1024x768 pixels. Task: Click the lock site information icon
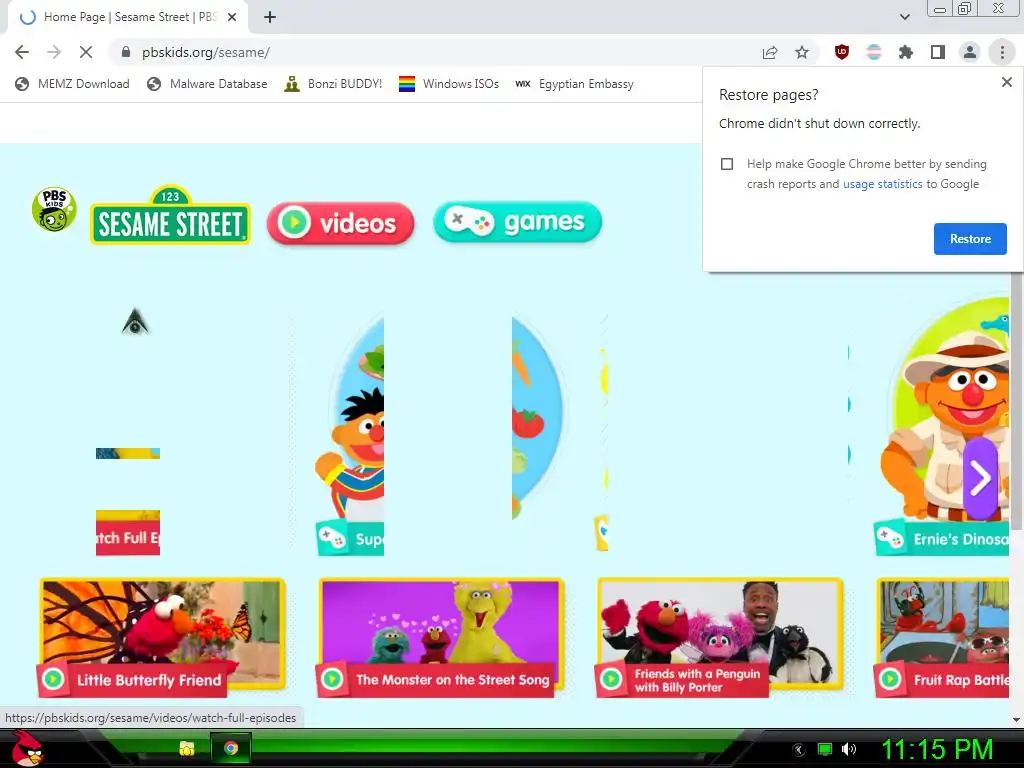coord(126,52)
